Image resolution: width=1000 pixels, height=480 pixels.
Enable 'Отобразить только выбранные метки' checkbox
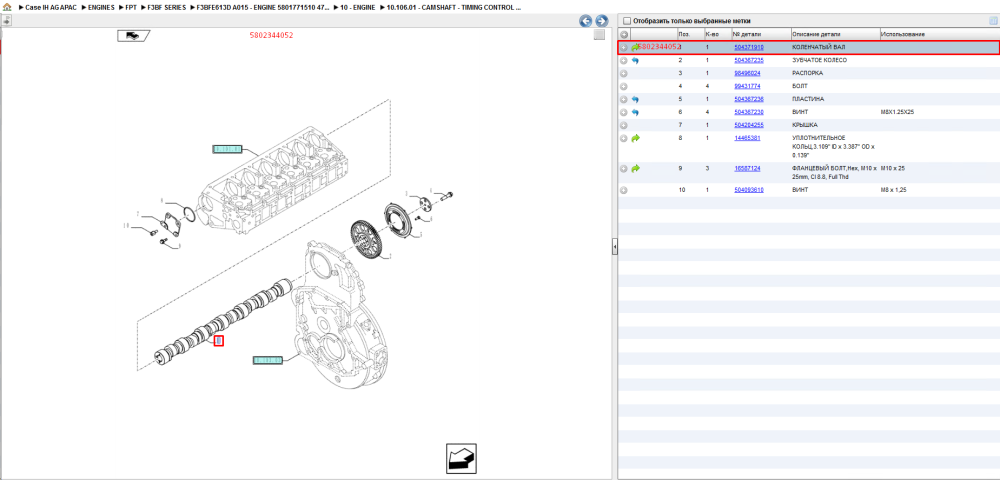[626, 20]
